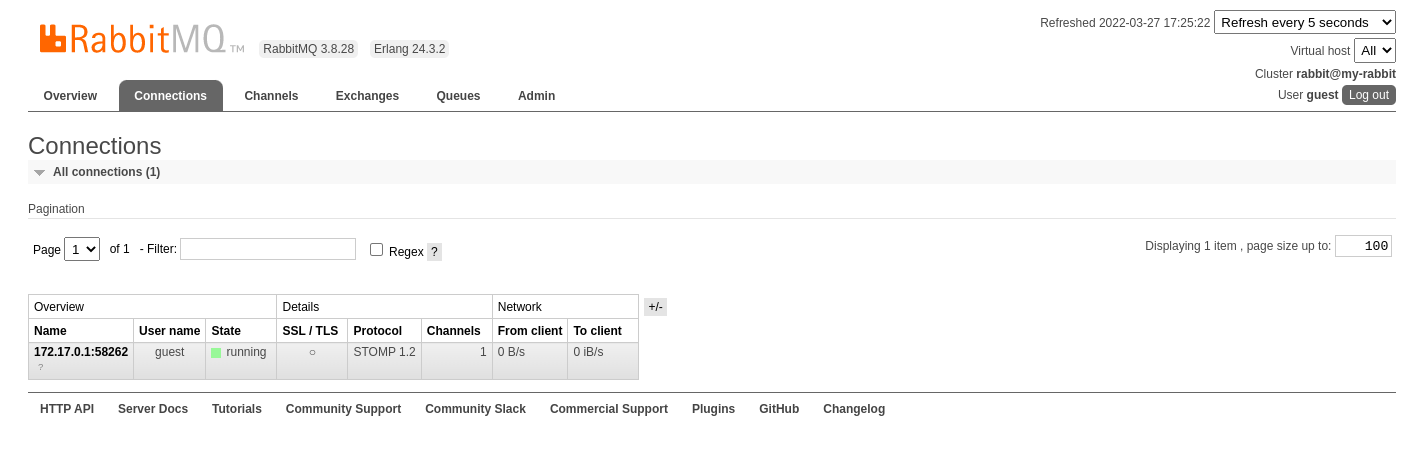Toggle the +/- columns button

coord(655,307)
